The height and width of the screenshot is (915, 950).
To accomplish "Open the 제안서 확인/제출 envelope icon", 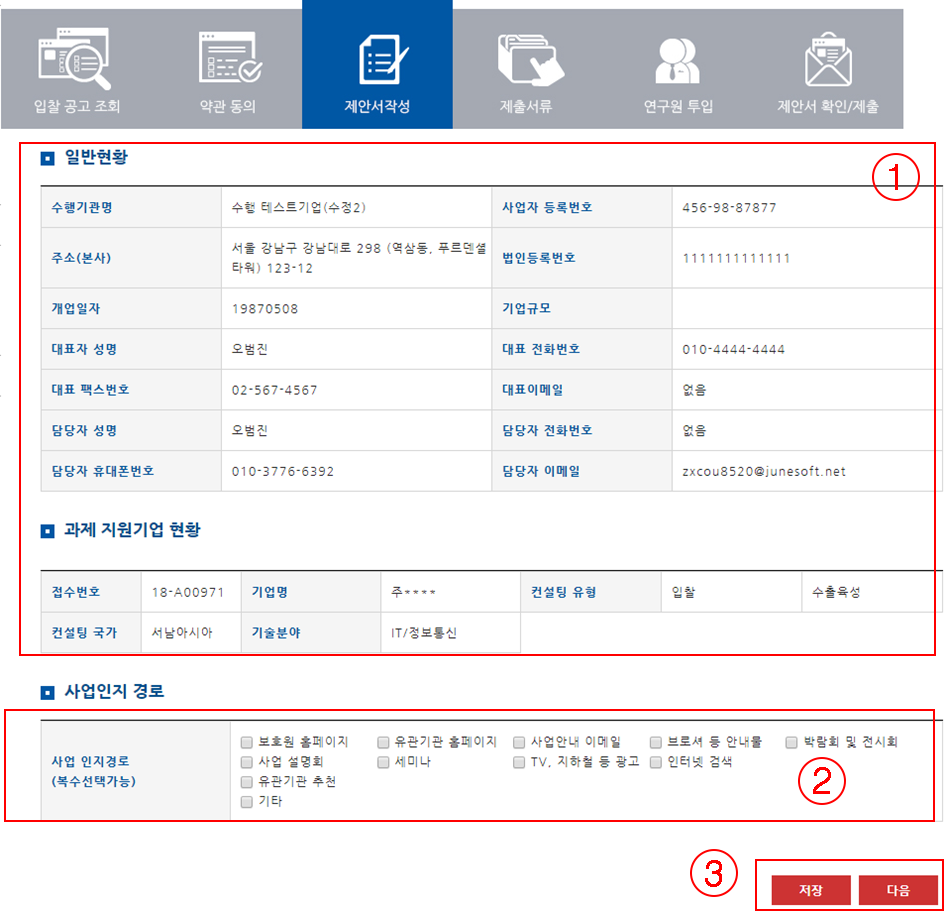I will (828, 58).
